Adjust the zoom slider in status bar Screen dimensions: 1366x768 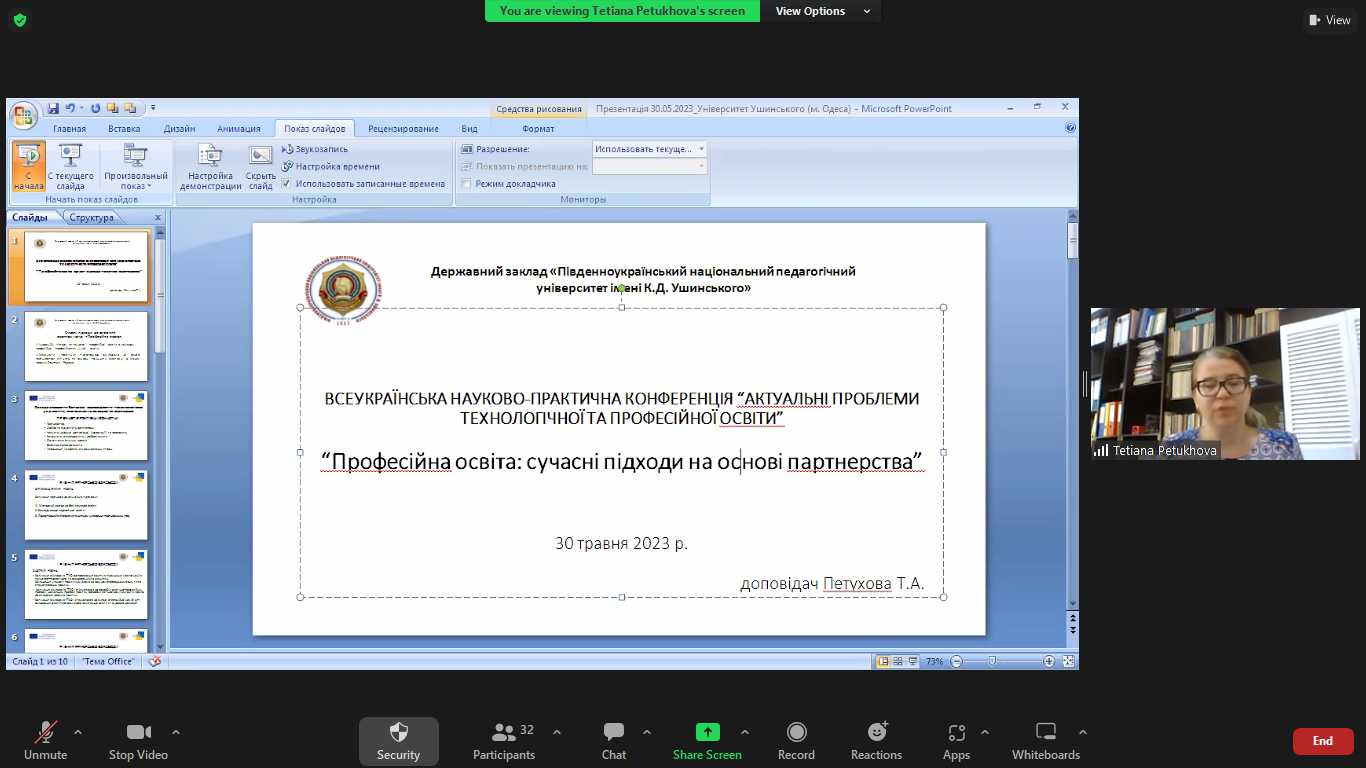pos(992,661)
